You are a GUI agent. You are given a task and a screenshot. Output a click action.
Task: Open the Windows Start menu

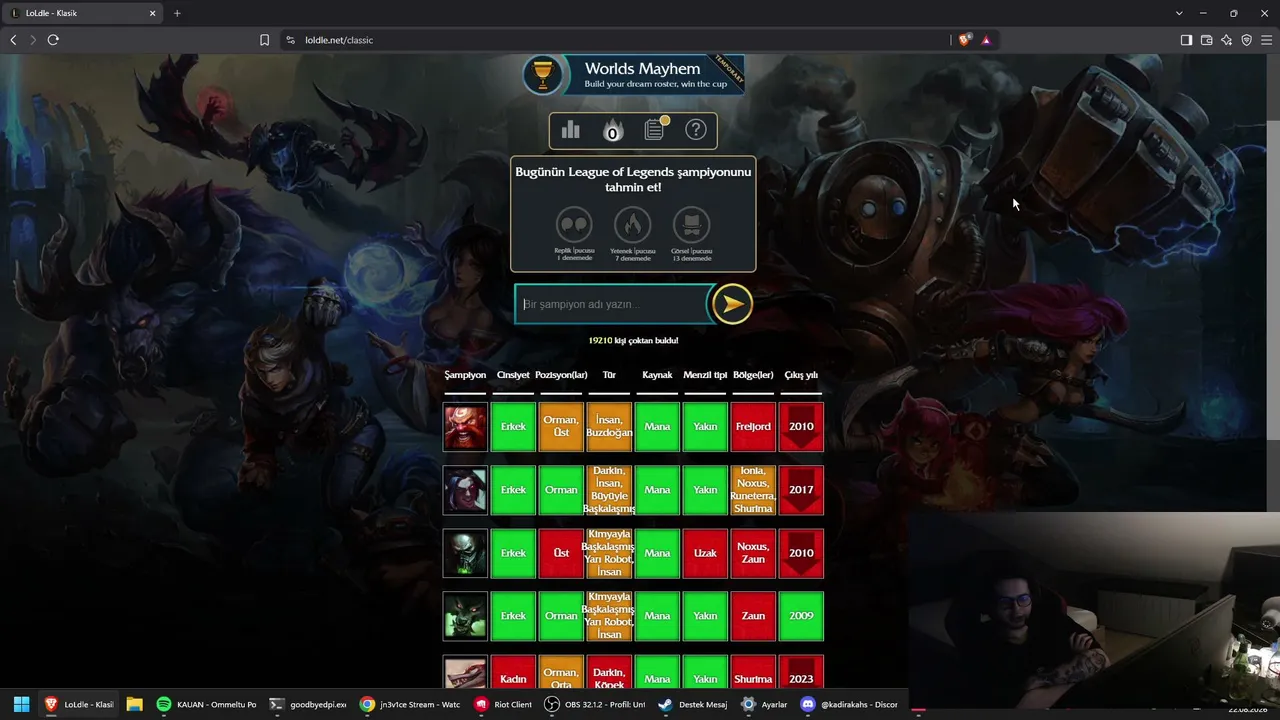[x=21, y=704]
